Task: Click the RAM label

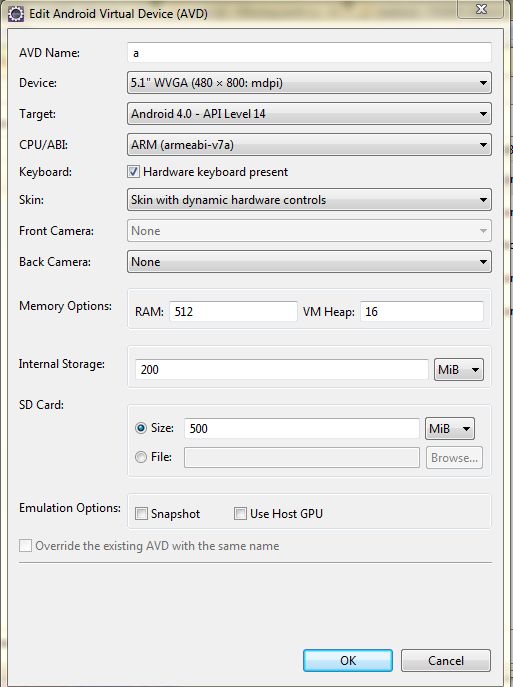Action: click(x=149, y=312)
